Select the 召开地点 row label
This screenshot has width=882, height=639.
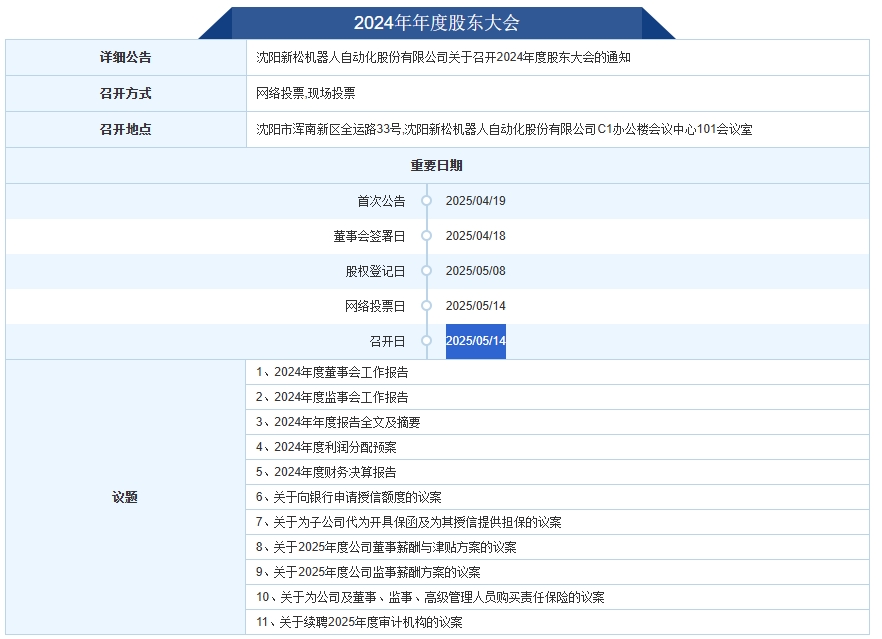tap(125, 129)
